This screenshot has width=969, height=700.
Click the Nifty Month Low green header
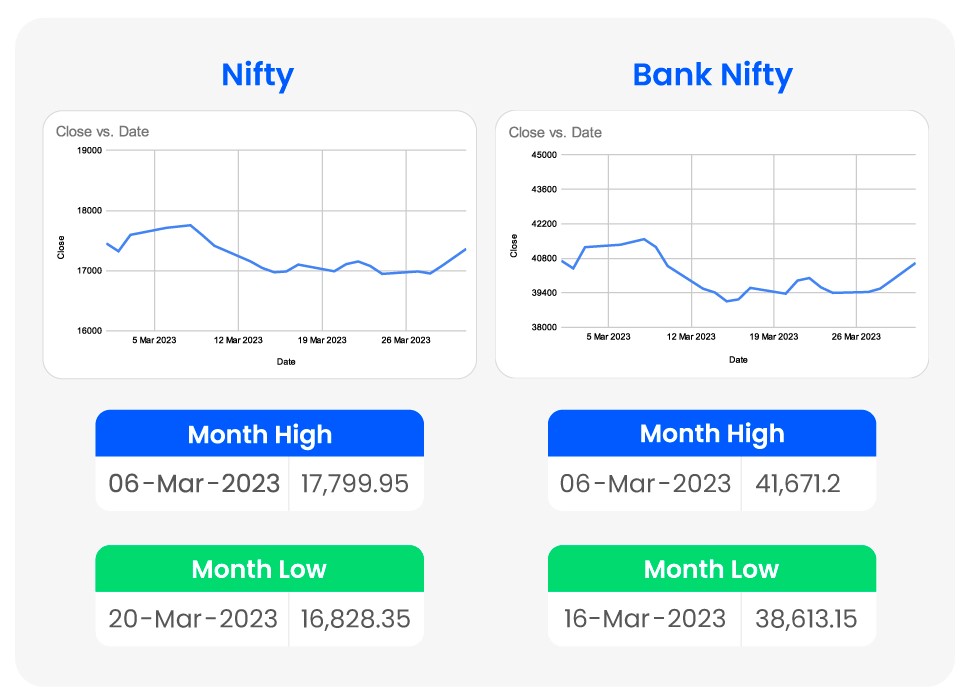tap(259, 569)
